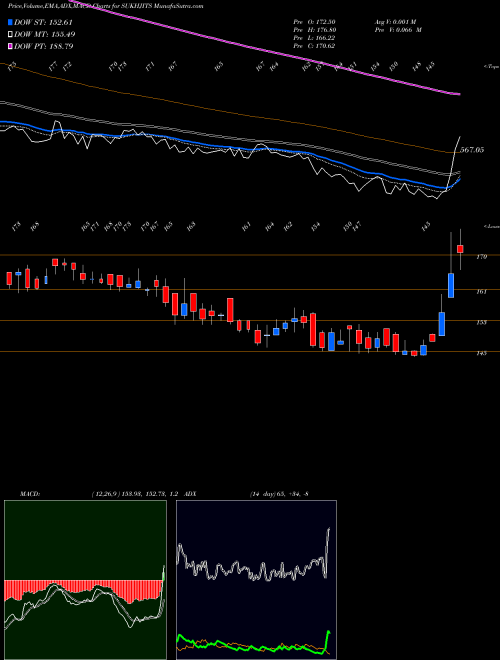500x660 pixels.
Task: Click the ADX (14 day) values text
Action: point(279,494)
